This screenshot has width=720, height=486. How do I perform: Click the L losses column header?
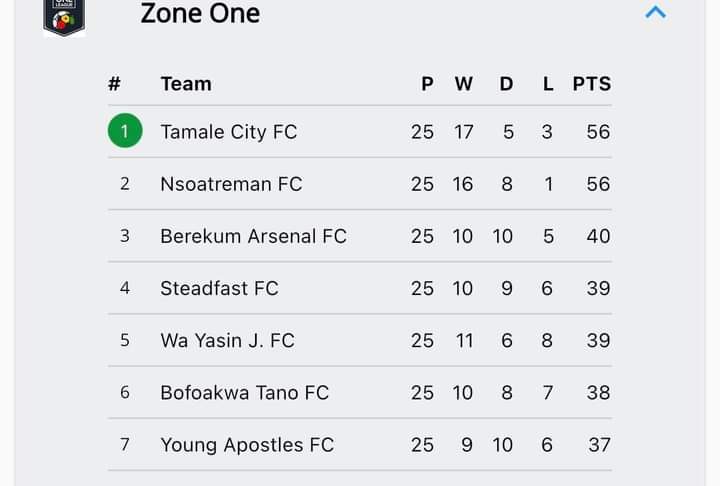548,84
